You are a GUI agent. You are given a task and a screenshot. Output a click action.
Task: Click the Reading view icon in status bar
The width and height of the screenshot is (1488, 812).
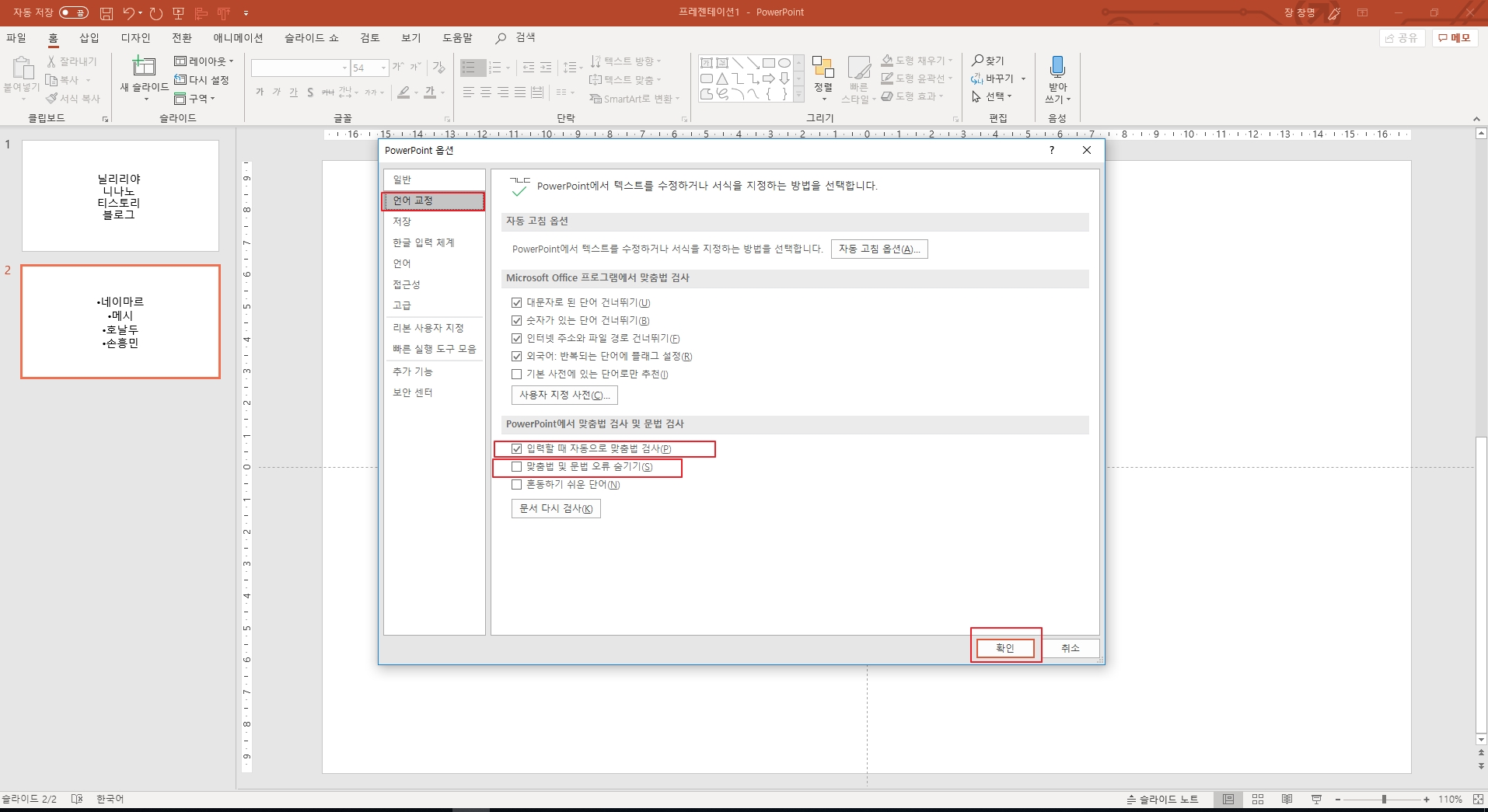1287,799
